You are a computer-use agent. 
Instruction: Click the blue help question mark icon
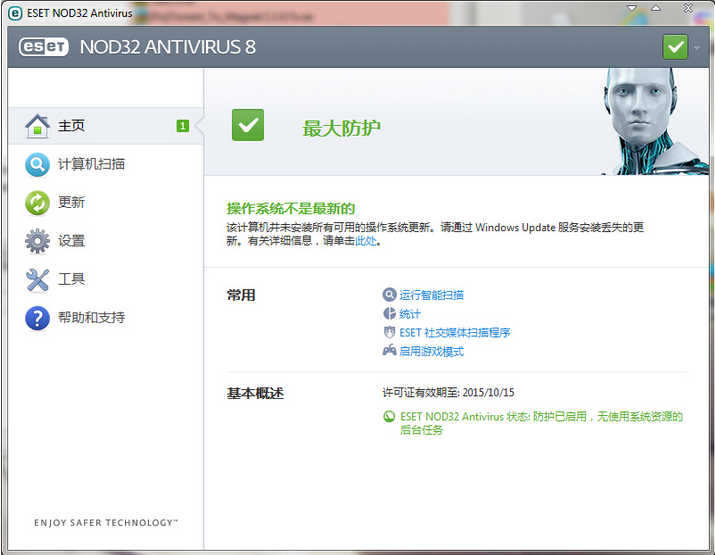click(x=37, y=318)
